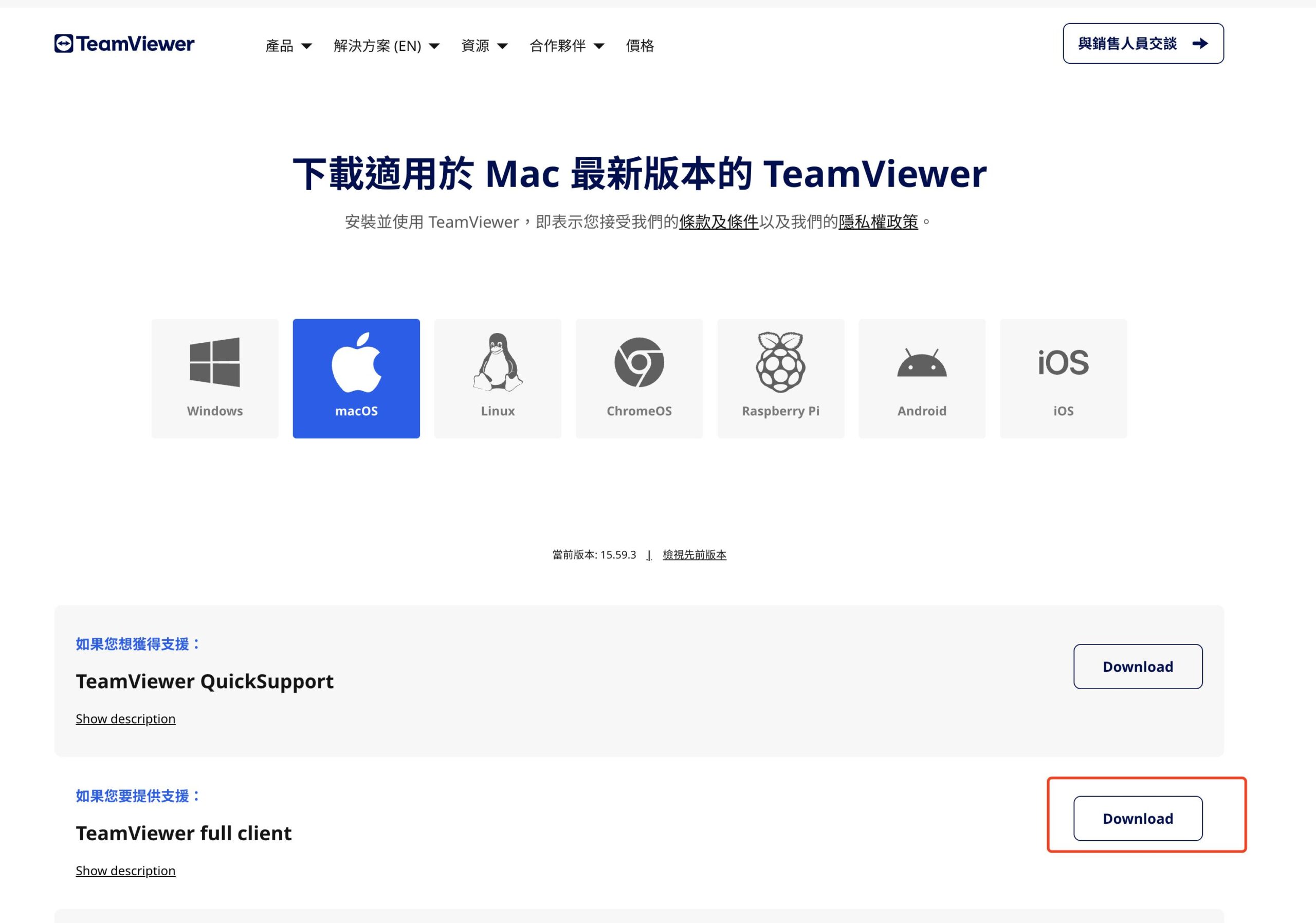Show description for TeamViewer full client
Screen dimensions: 1316x923
(x=125, y=870)
